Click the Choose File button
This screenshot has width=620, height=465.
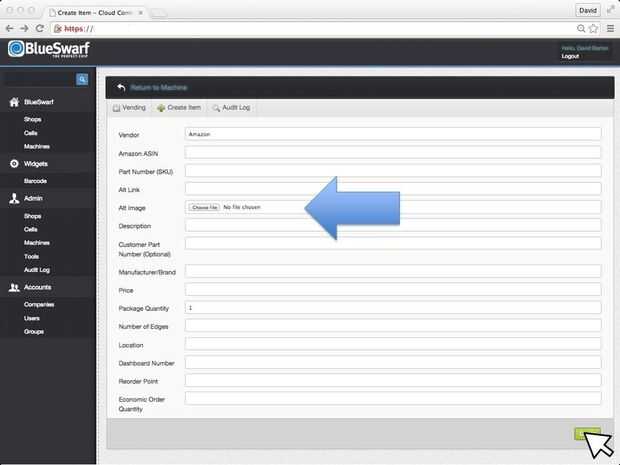point(204,207)
